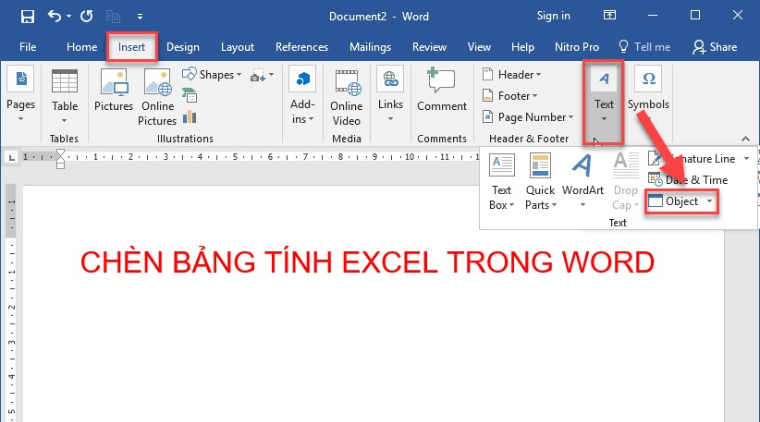Click the Chart icon in Illustrations

click(x=190, y=117)
